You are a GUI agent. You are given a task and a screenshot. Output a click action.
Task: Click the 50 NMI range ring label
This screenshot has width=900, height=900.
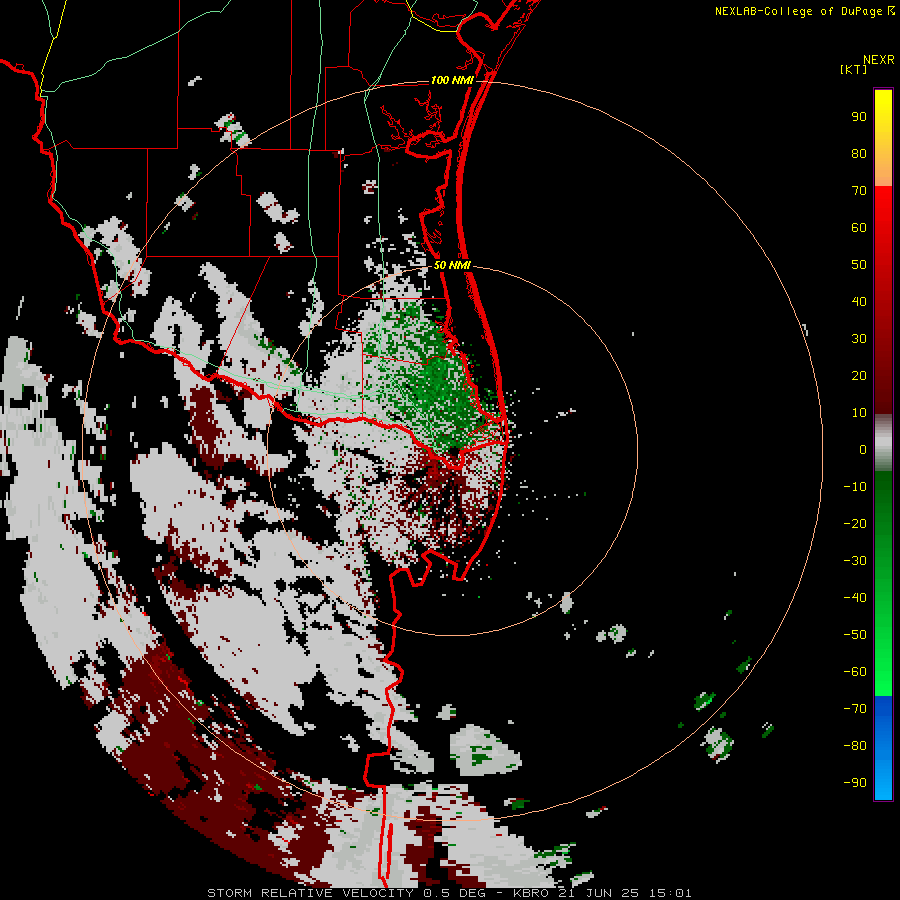452,265
